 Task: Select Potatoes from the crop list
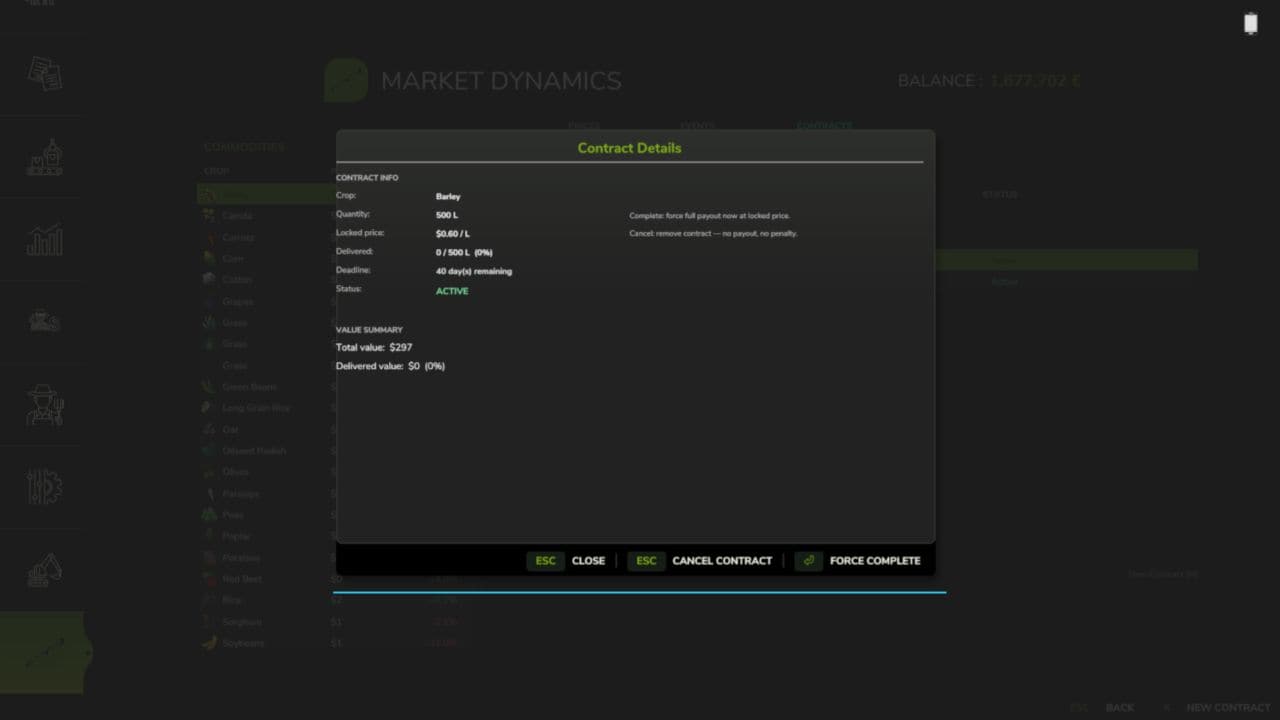pos(239,557)
